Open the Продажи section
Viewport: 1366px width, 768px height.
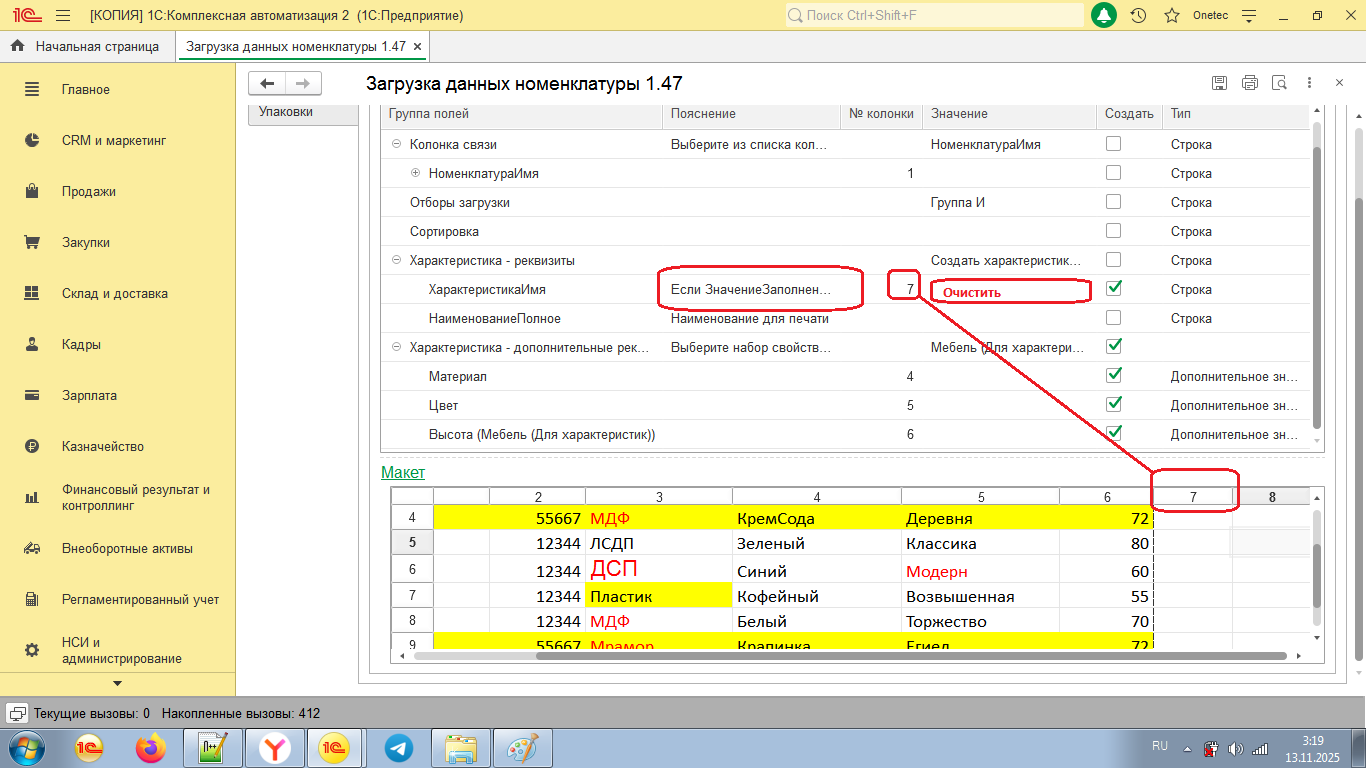pos(89,192)
